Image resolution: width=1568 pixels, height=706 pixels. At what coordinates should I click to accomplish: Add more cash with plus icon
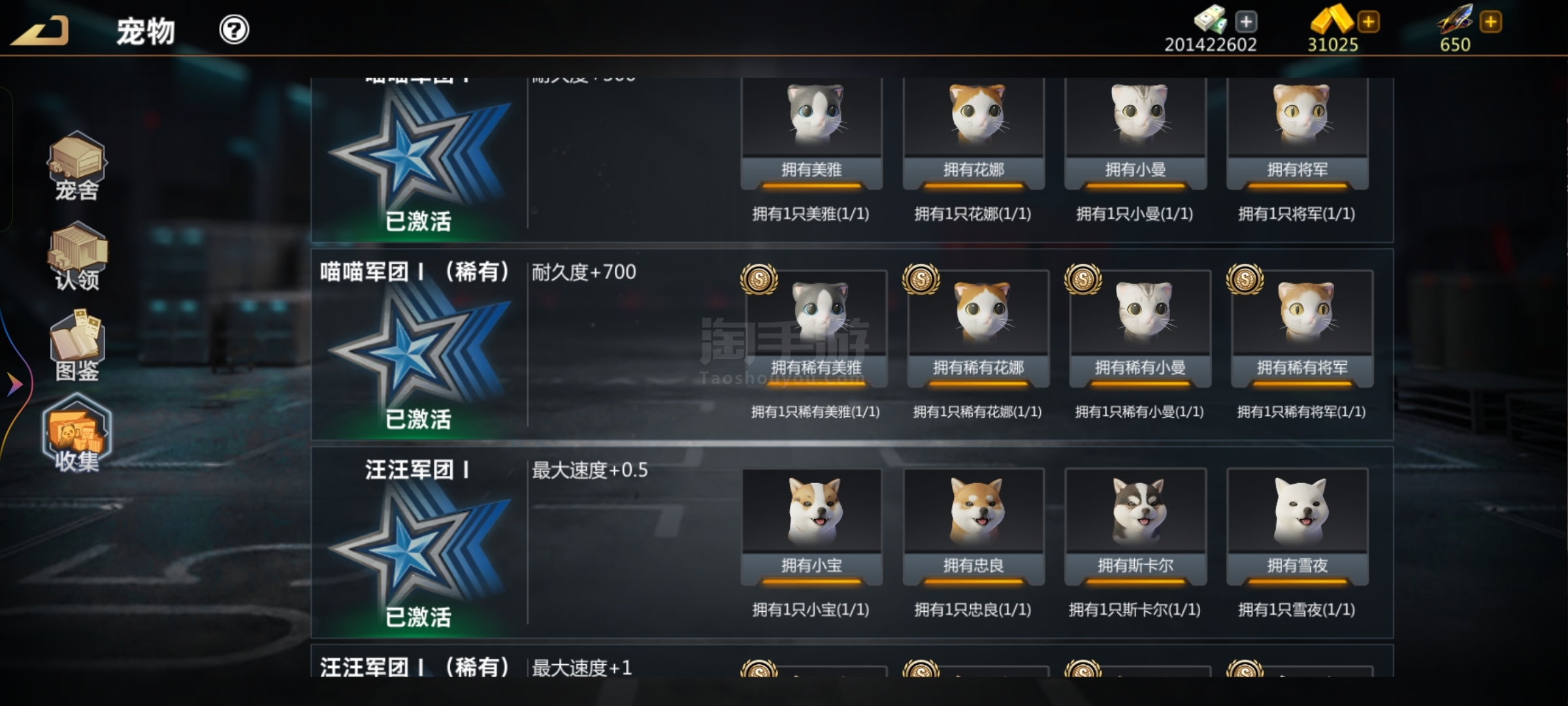click(x=1246, y=22)
